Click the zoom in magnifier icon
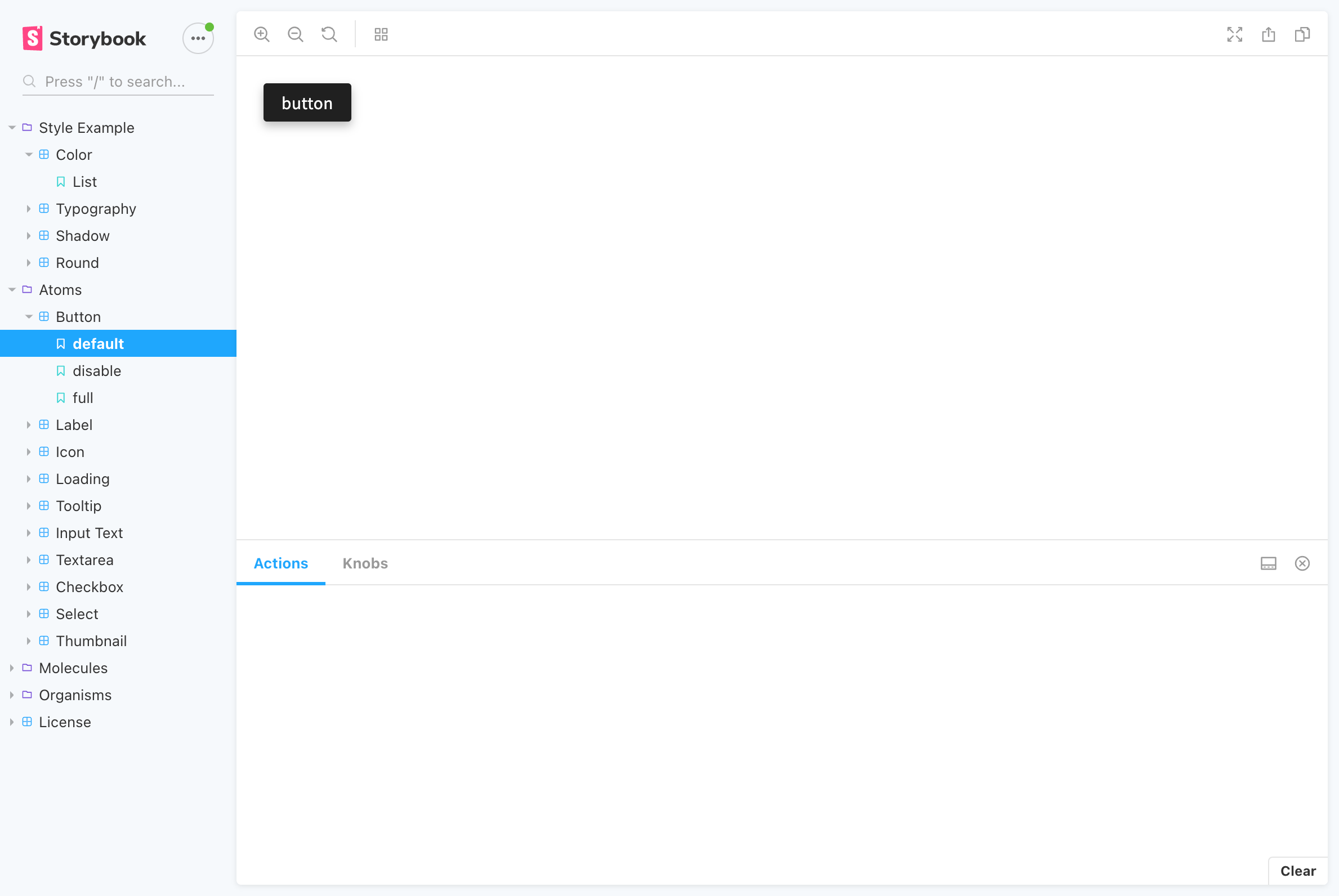The width and height of the screenshot is (1339, 896). (x=262, y=34)
